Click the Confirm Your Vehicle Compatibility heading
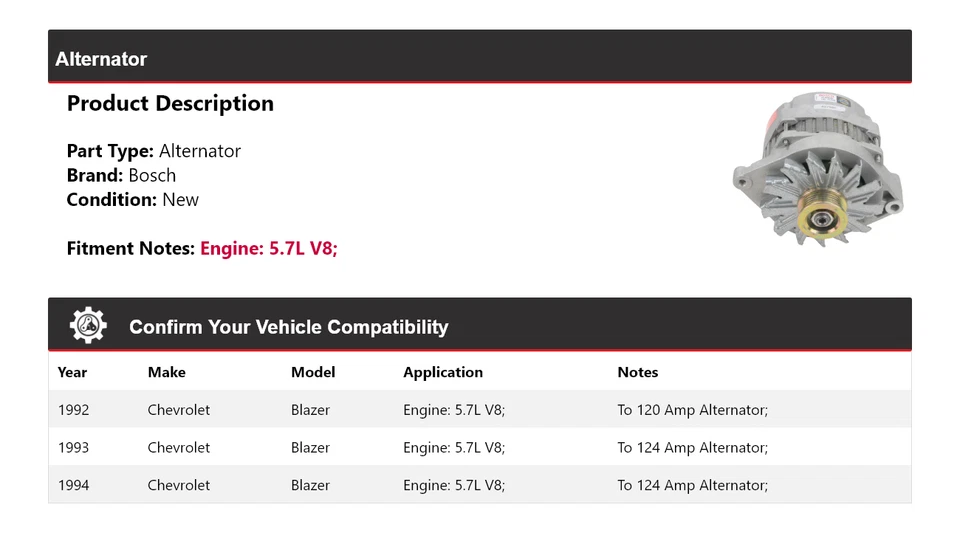 coord(288,327)
